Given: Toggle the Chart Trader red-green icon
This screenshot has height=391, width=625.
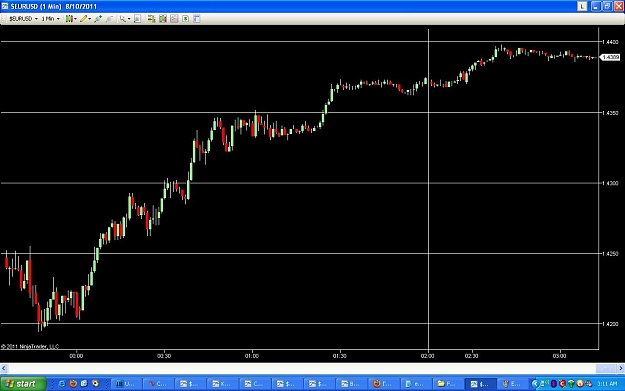Looking at the screenshot, I should pyautogui.click(x=151, y=19).
